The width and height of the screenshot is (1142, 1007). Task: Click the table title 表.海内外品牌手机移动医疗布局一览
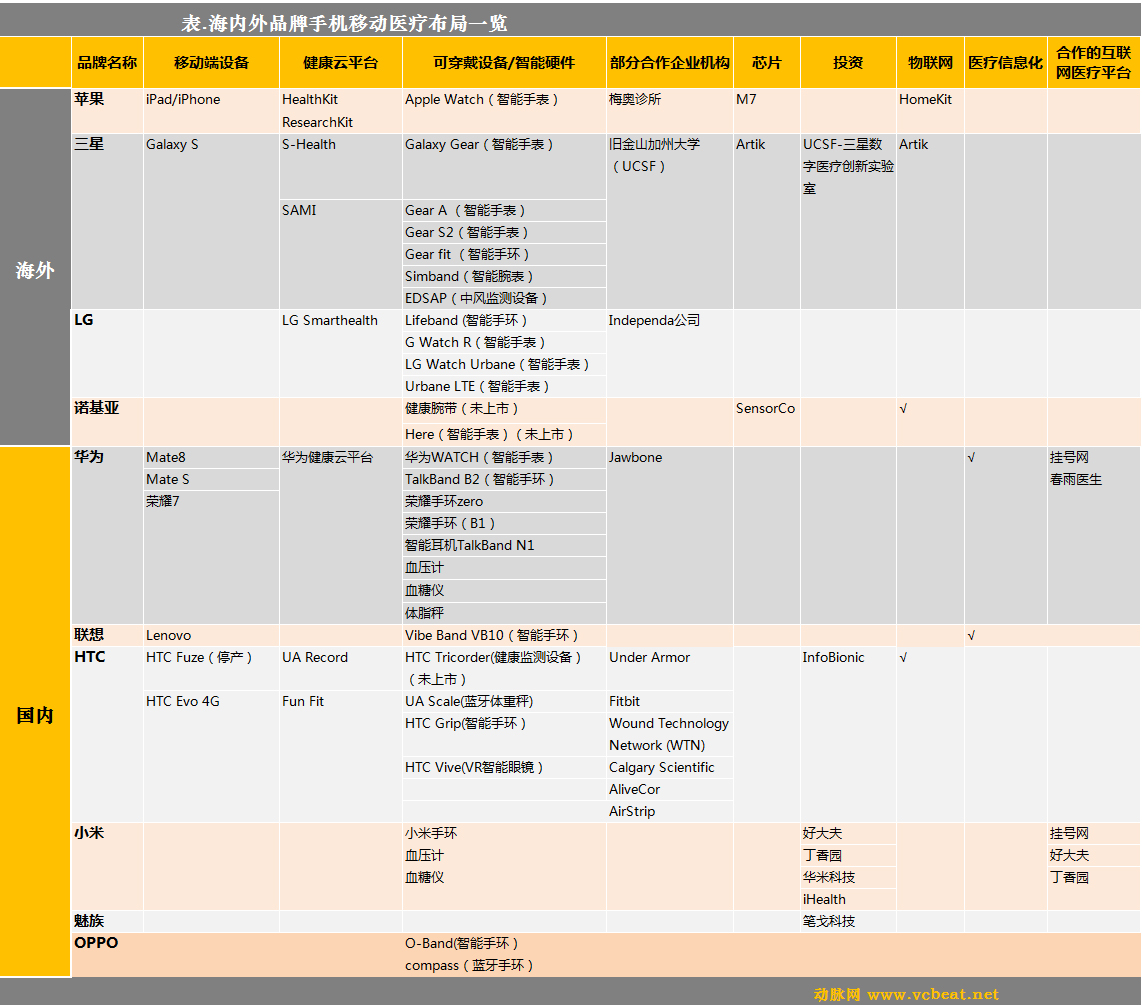[x=344, y=23]
